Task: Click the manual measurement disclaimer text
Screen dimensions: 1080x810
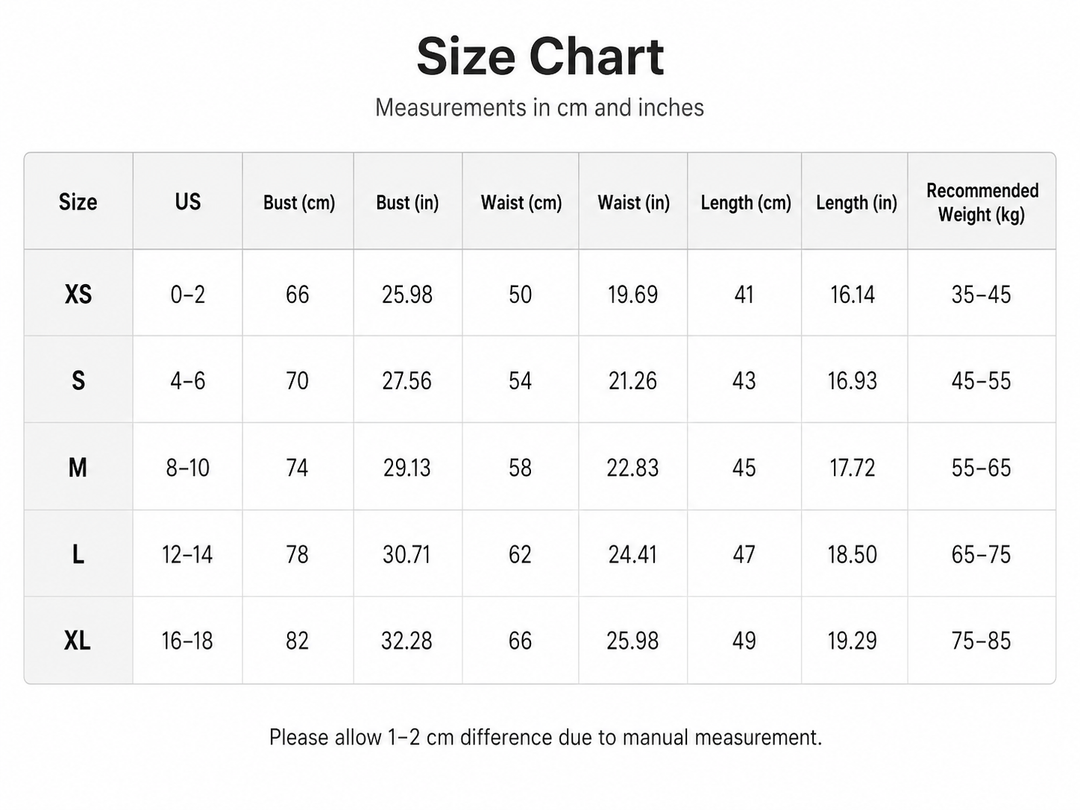Action: [x=546, y=737]
